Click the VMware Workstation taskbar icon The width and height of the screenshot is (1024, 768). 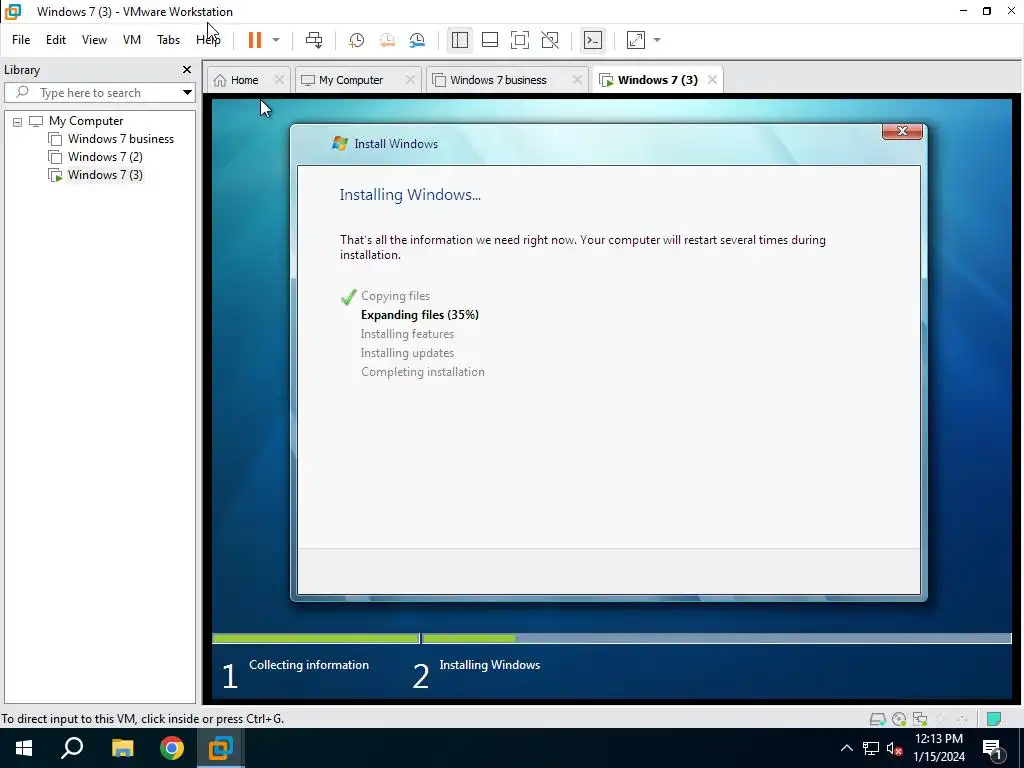[x=221, y=748]
